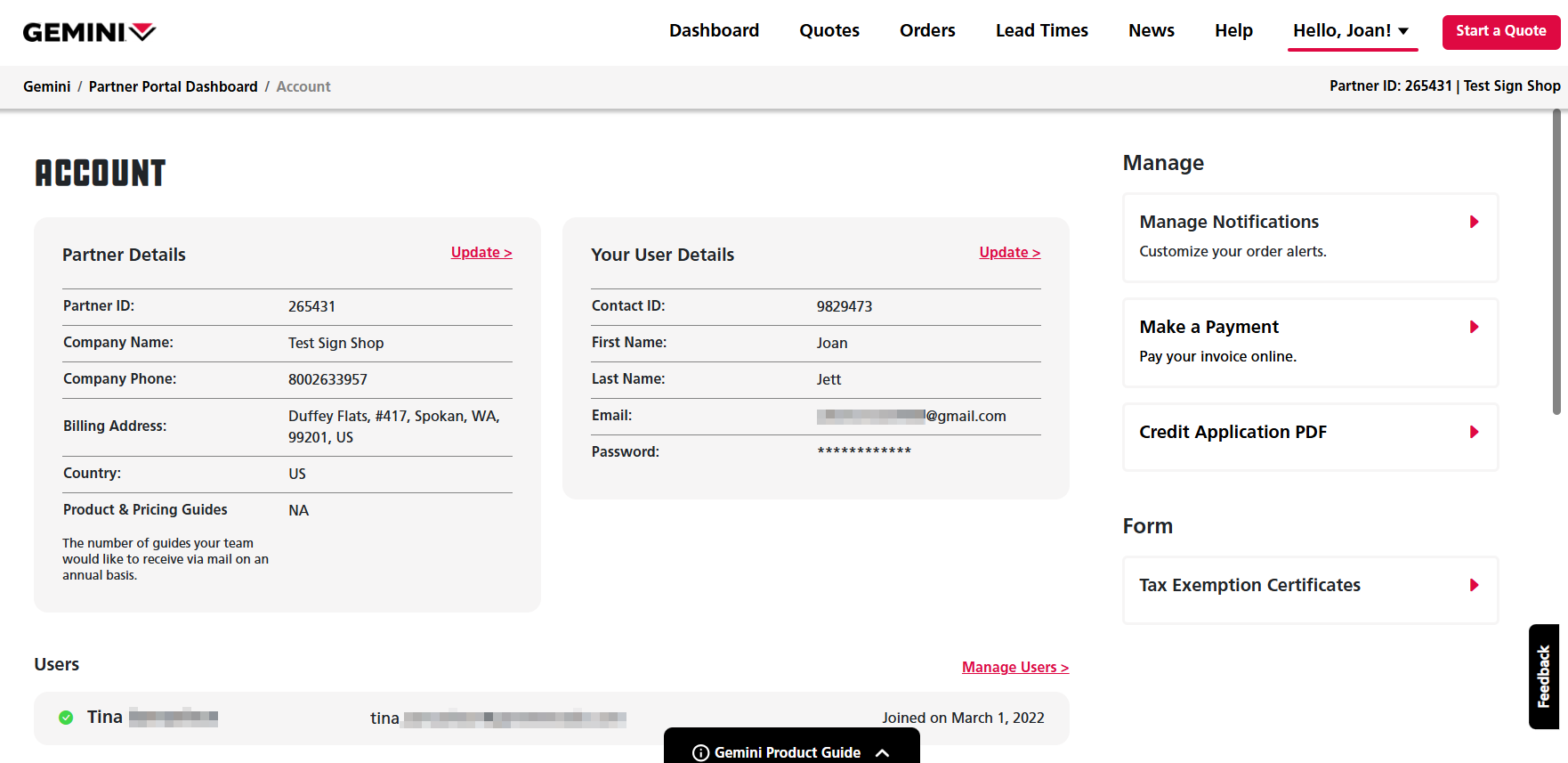Select the Help navigation item

pos(1233,31)
